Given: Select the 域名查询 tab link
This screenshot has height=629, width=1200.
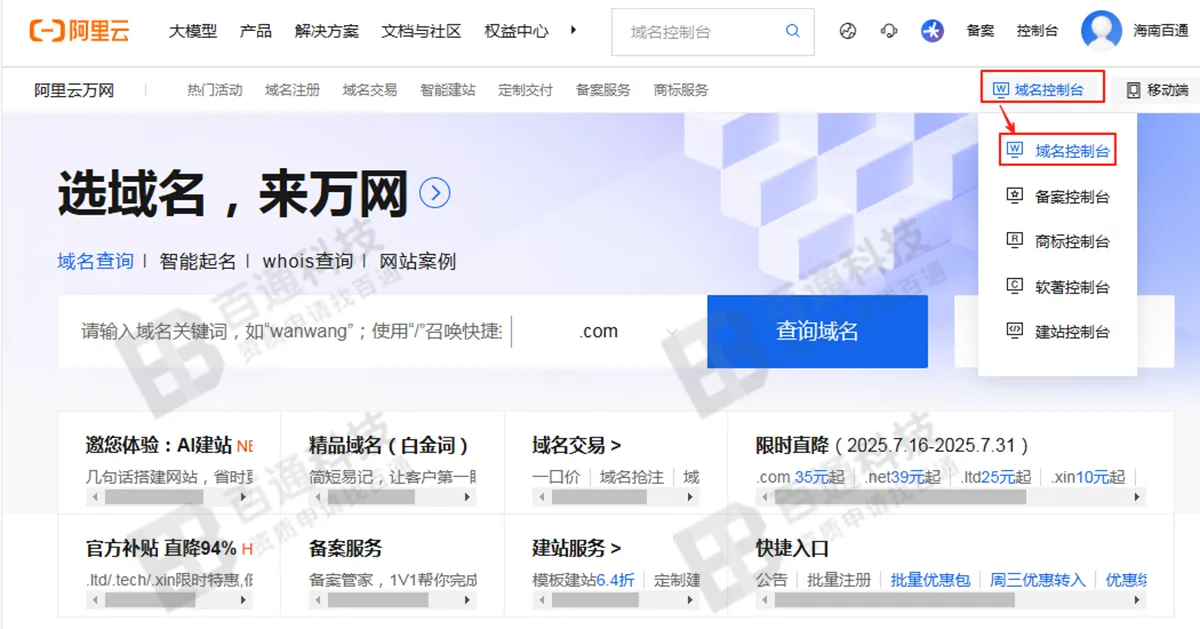Looking at the screenshot, I should (x=95, y=261).
